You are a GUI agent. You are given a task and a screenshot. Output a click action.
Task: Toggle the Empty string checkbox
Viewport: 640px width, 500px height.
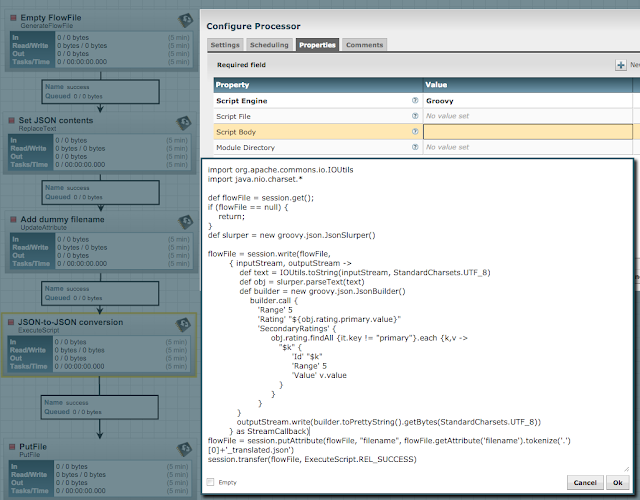(x=210, y=482)
